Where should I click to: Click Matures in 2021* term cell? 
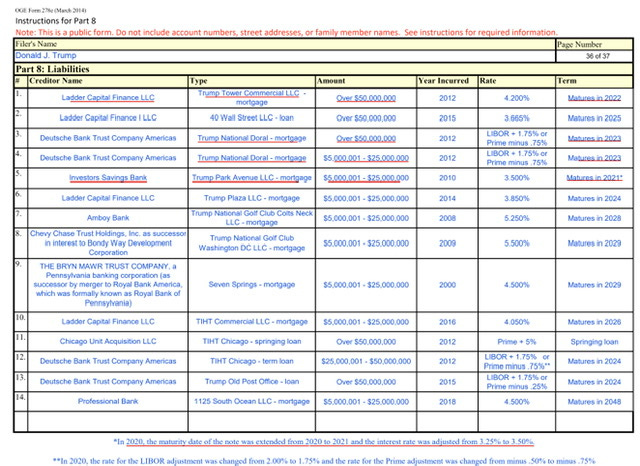coord(594,178)
